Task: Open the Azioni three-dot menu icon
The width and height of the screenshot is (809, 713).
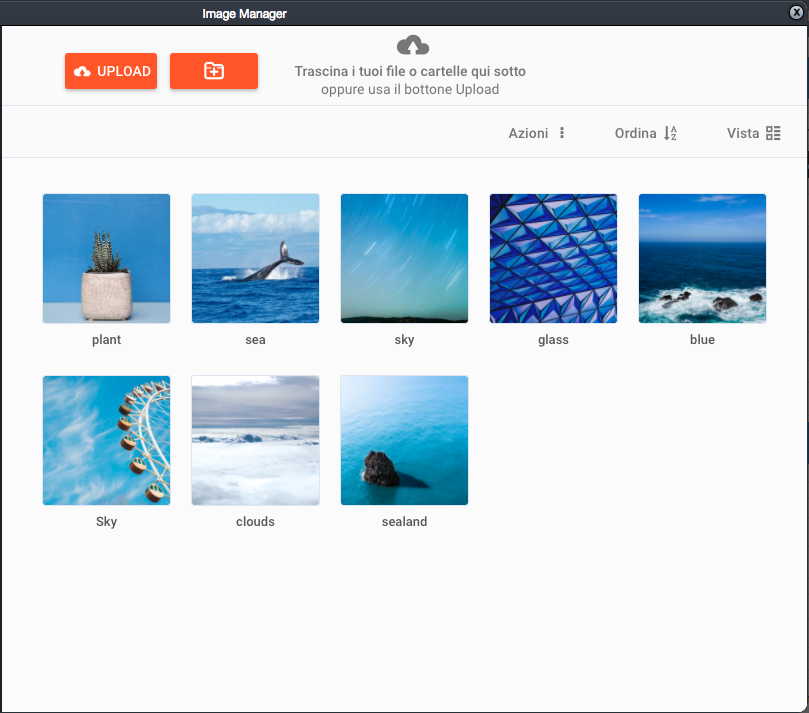Action: 562,132
